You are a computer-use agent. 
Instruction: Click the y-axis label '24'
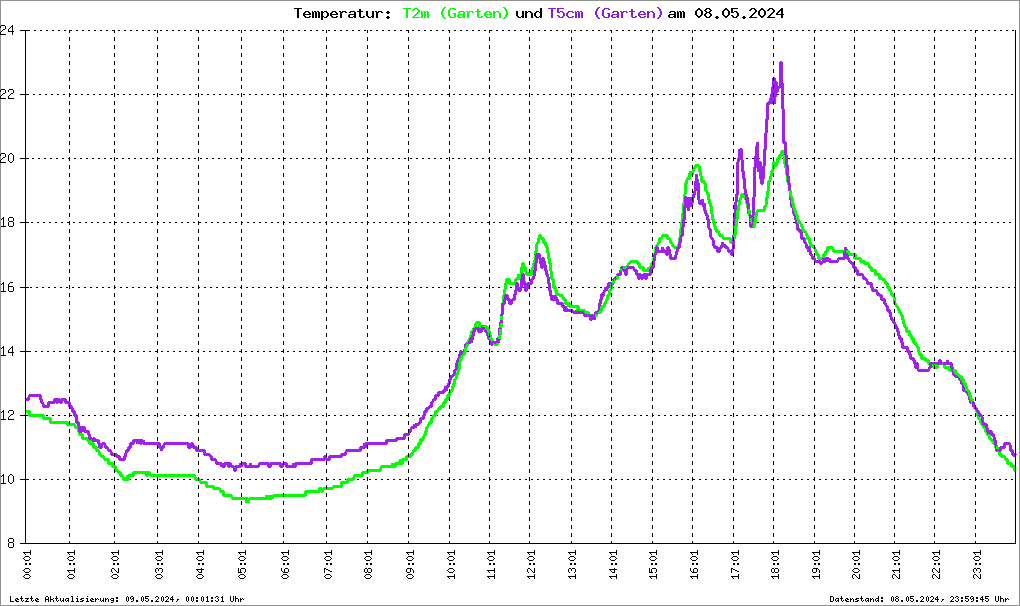tap(7, 30)
